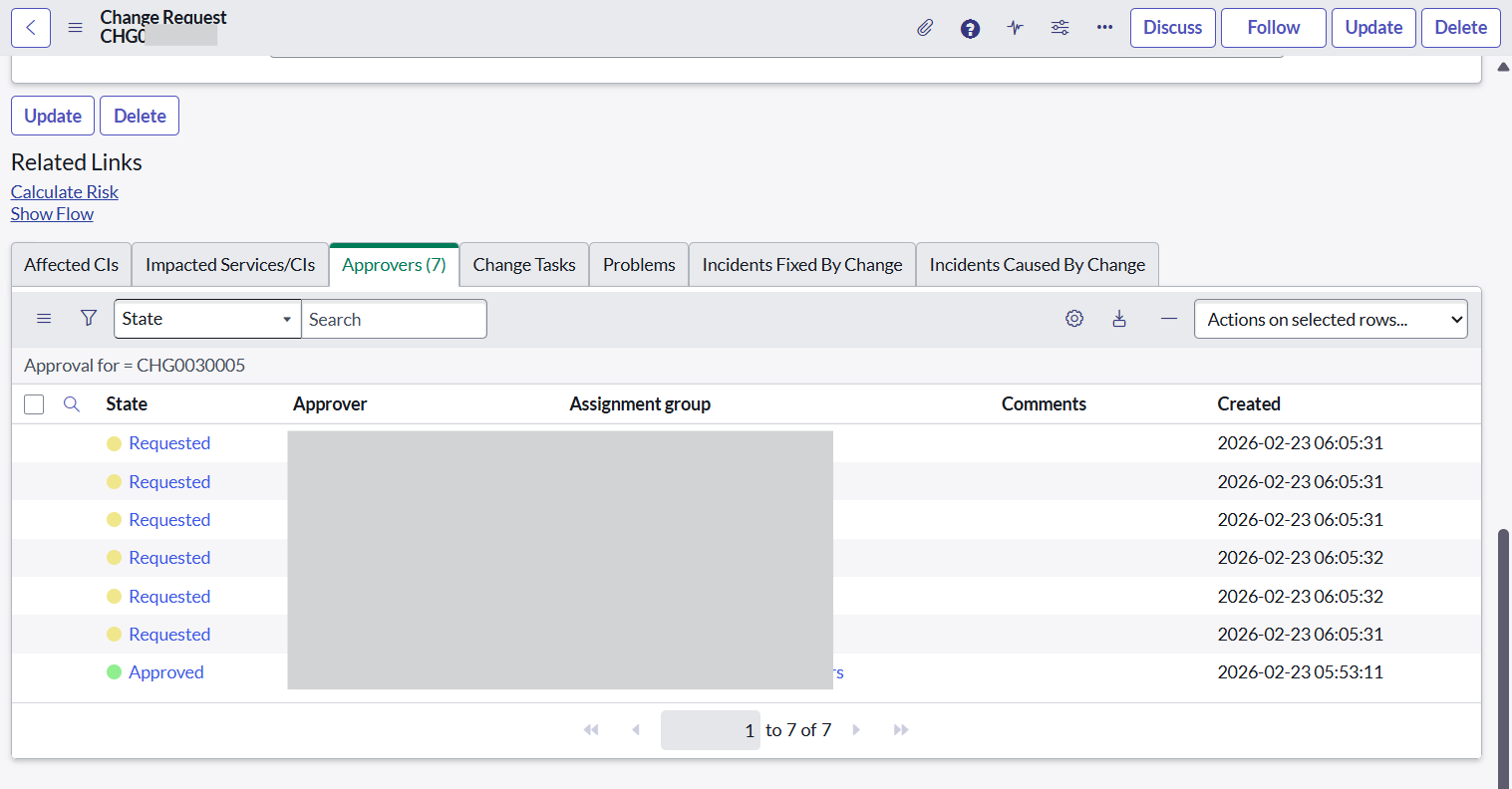Show the filter funnel in Approvers list
The image size is (1512, 789).
pos(89,319)
